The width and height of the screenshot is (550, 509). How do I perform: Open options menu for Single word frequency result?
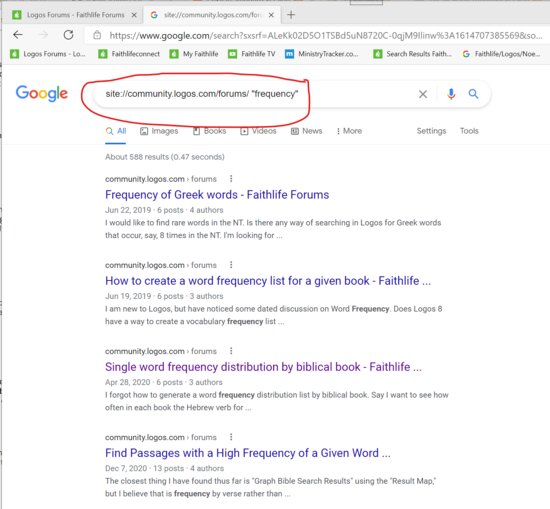click(x=231, y=351)
